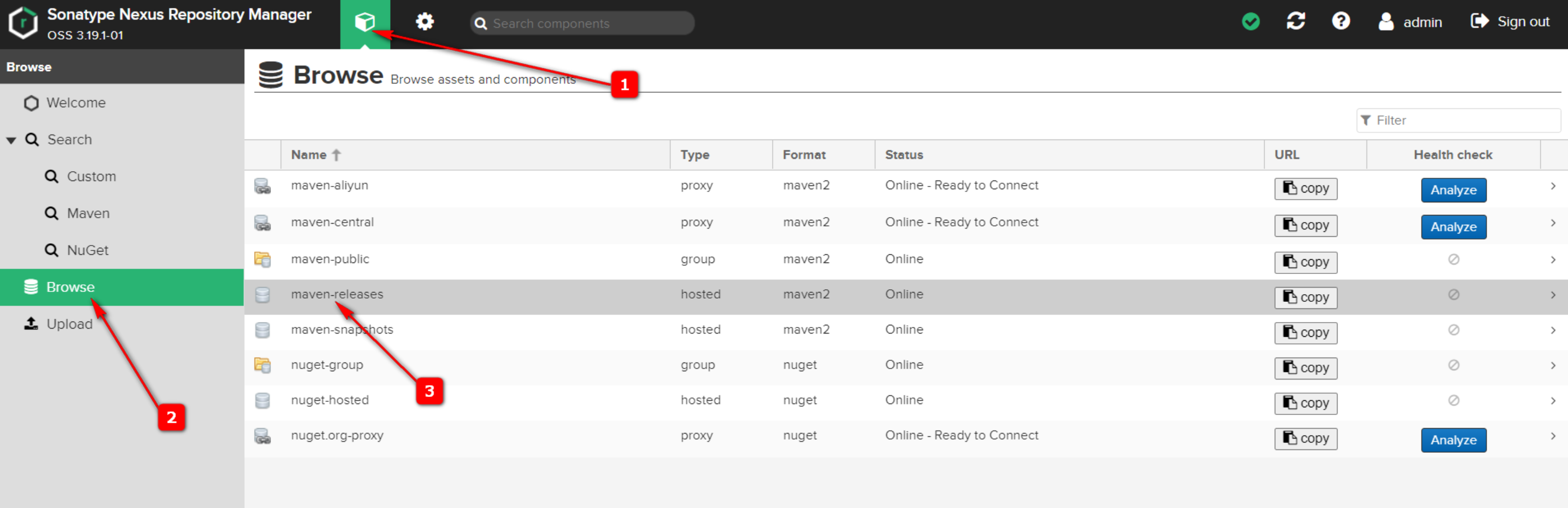
Task: Select Search in the sidebar
Action: [69, 139]
